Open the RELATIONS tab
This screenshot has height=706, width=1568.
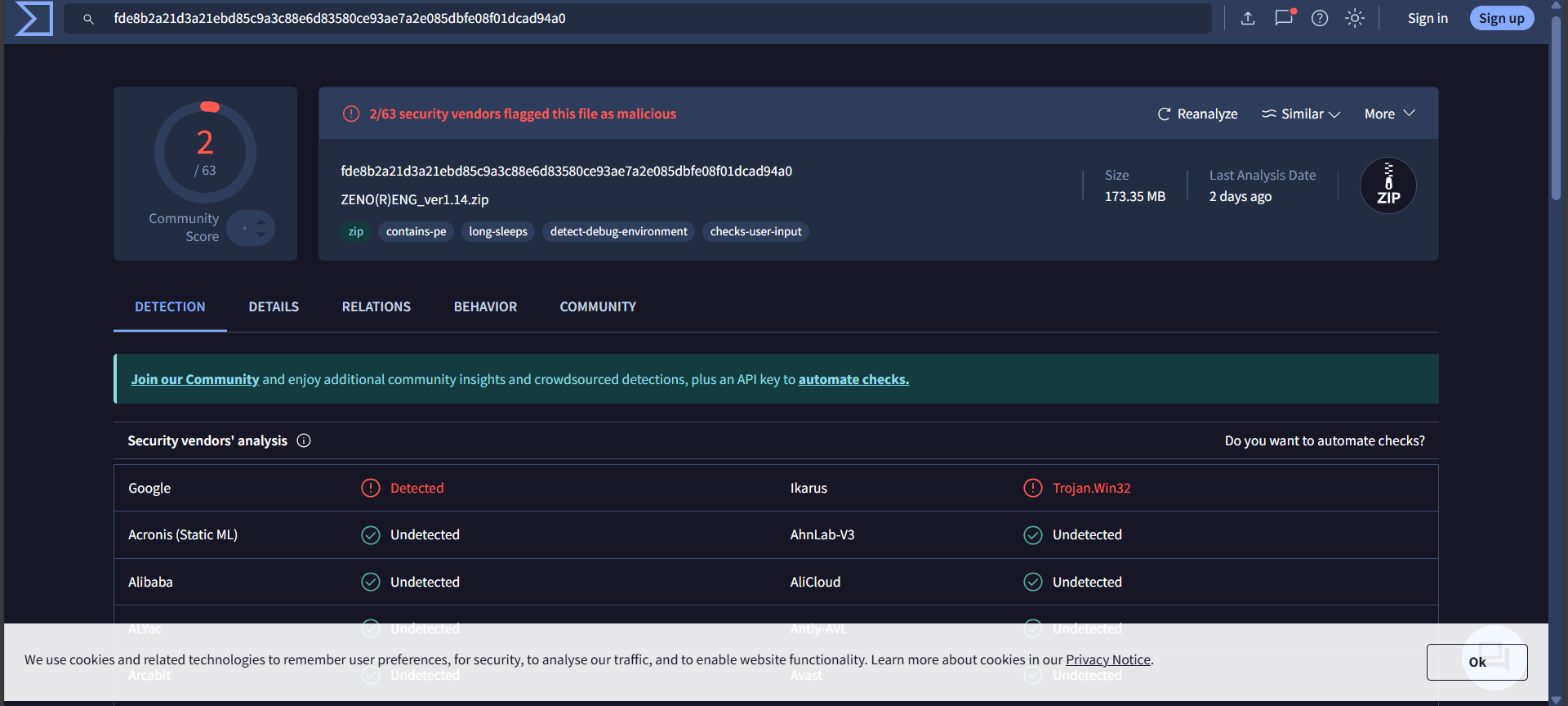(376, 306)
